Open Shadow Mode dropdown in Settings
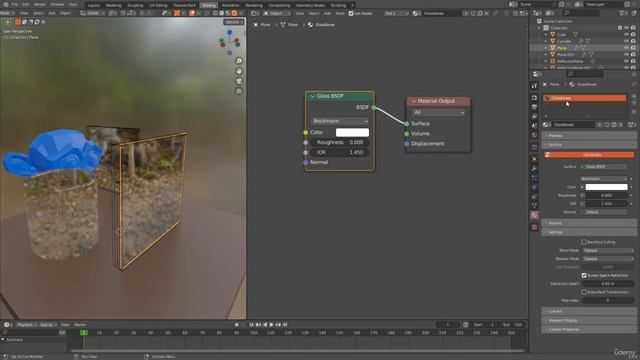This screenshot has width=640, height=360. coord(608,259)
